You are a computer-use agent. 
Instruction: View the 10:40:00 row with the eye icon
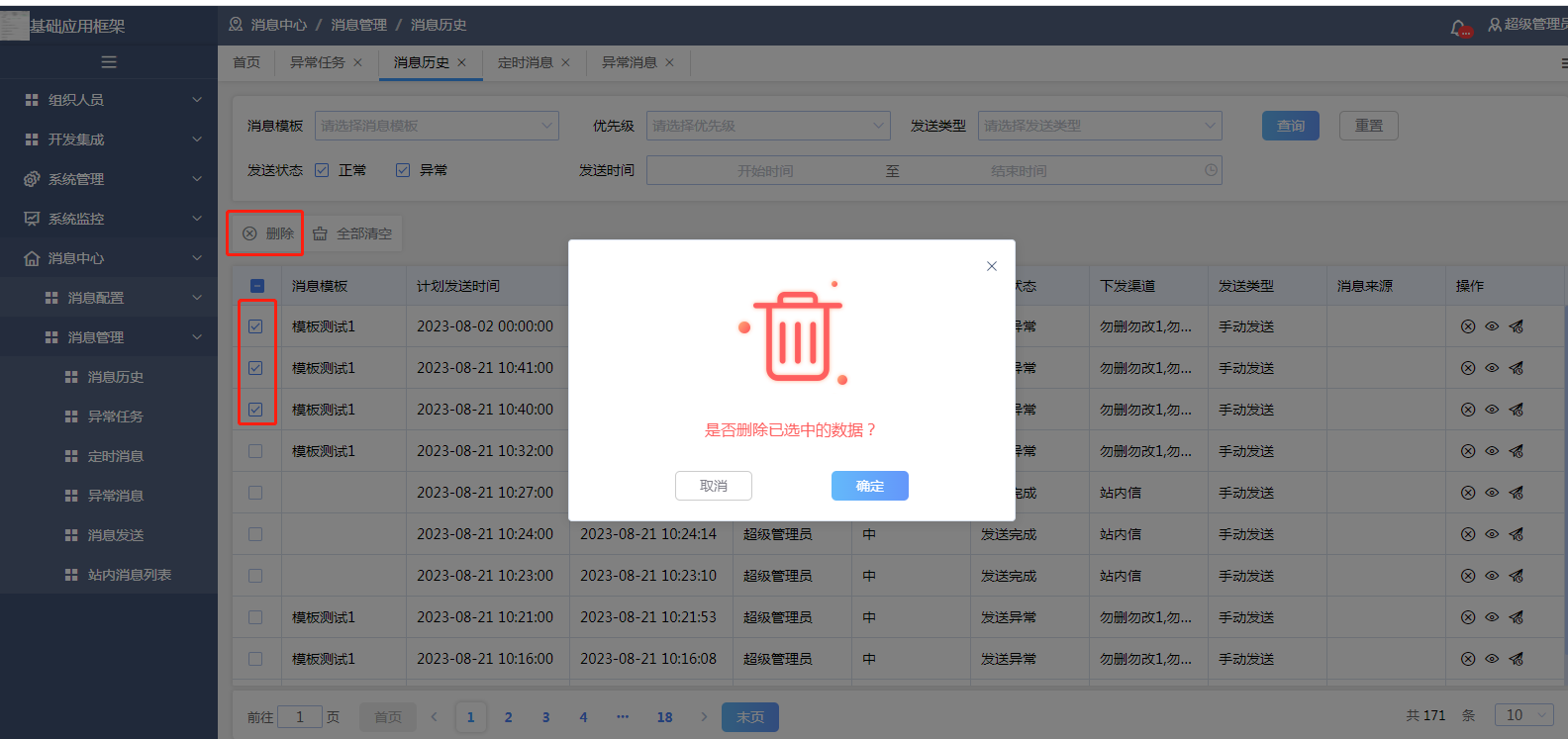click(x=1492, y=410)
